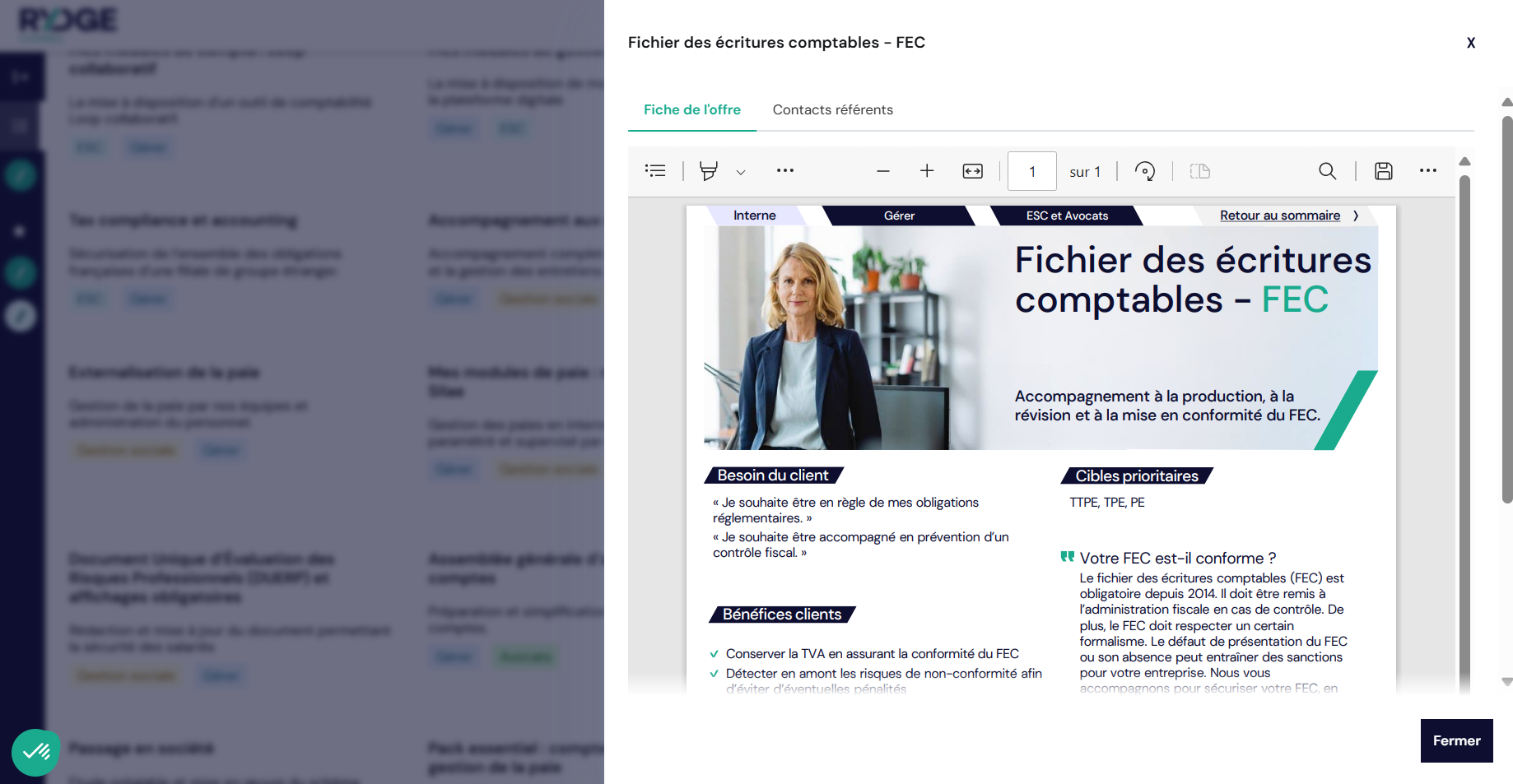Save the PDF using the floppy icon

click(x=1384, y=171)
